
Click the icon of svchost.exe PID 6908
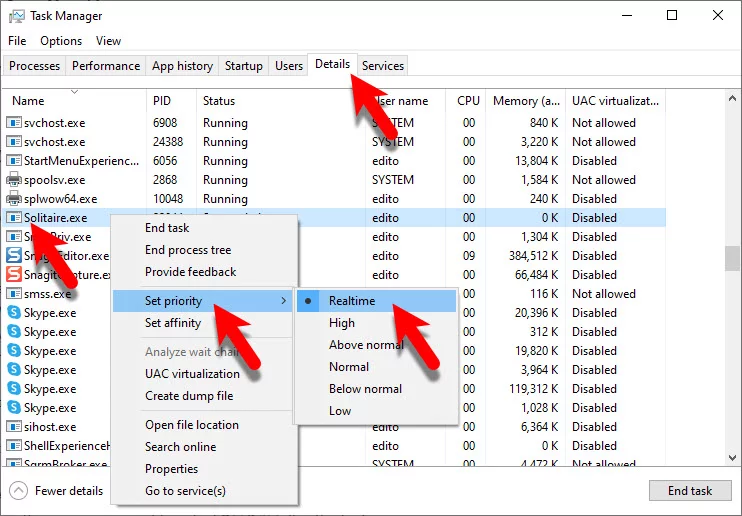14,123
